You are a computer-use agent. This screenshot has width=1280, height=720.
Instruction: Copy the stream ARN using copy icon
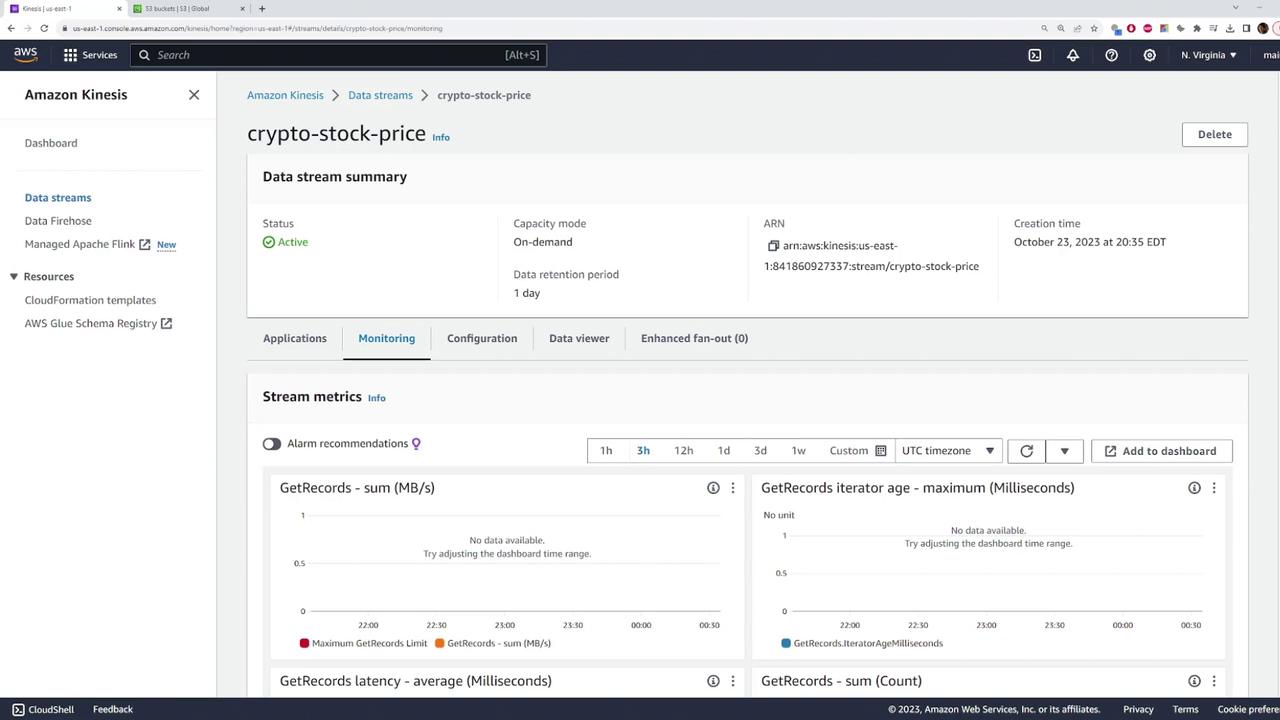(773, 246)
